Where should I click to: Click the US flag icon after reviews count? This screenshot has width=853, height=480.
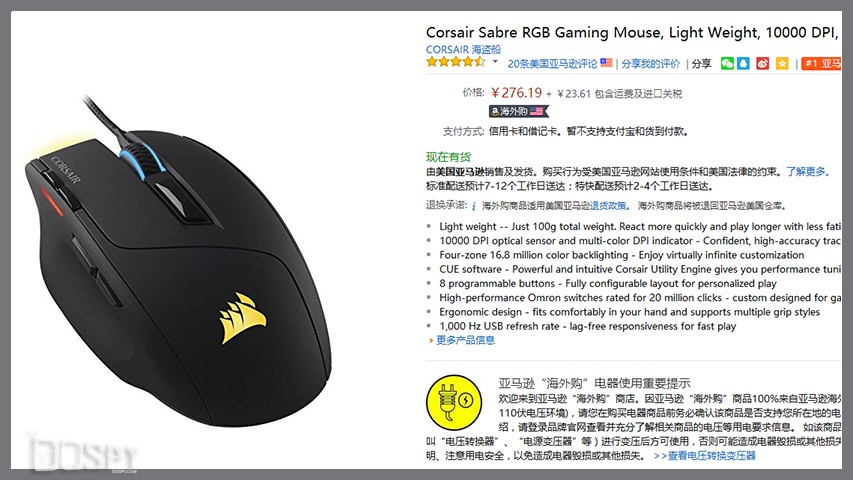click(x=606, y=63)
